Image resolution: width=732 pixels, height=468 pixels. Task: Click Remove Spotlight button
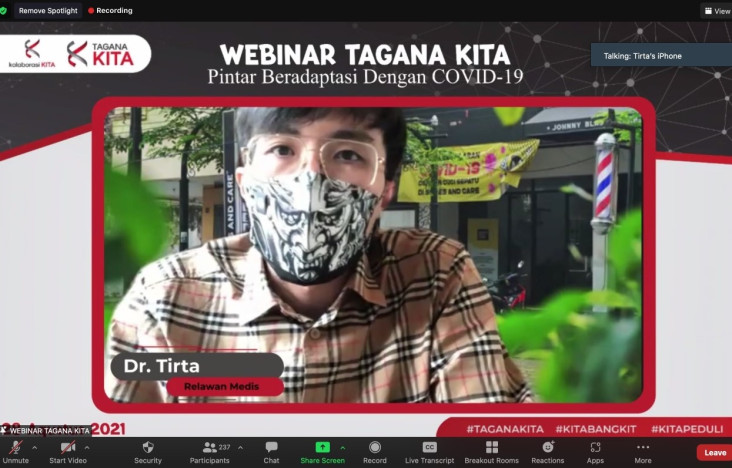tap(48, 10)
